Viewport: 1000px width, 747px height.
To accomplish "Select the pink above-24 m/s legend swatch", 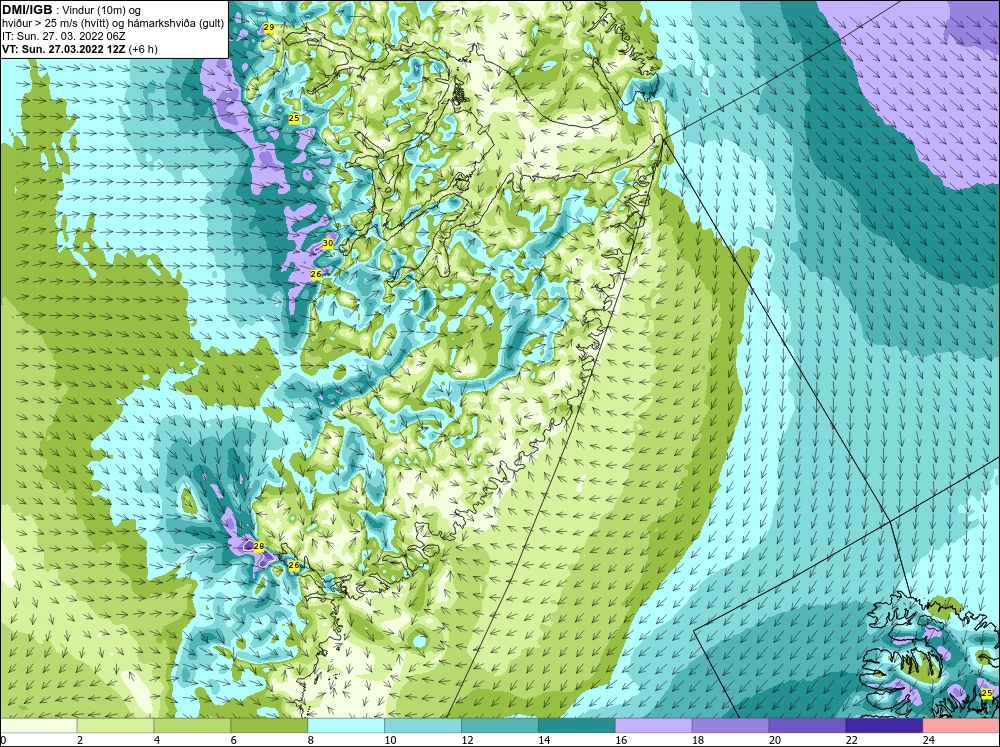I will click(961, 725).
